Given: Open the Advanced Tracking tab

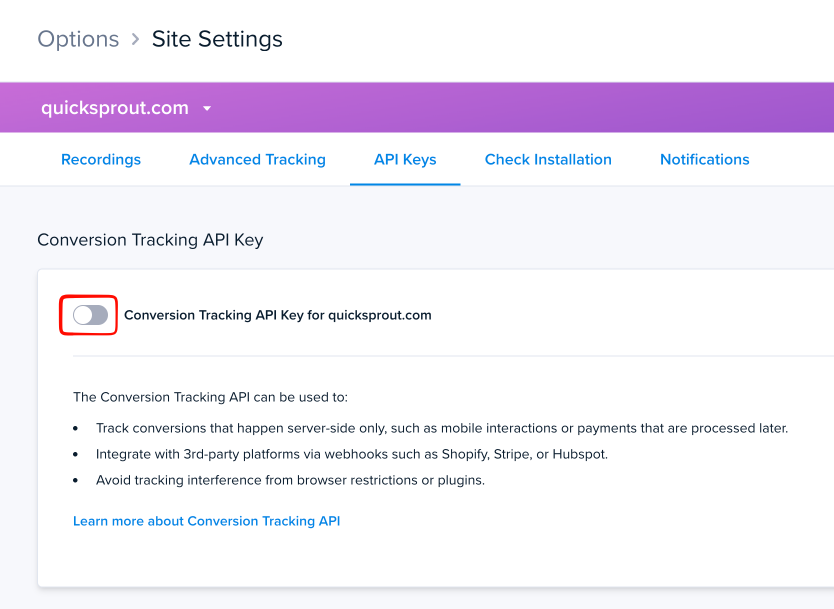Looking at the screenshot, I should pyautogui.click(x=257, y=159).
